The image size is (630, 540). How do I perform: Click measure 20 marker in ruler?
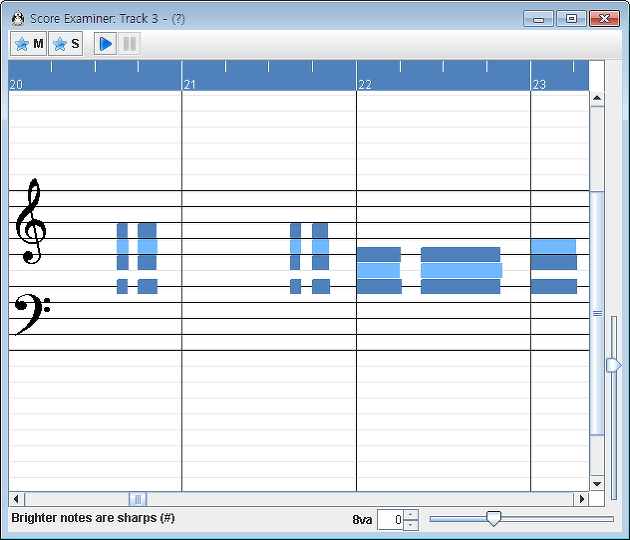click(16, 84)
